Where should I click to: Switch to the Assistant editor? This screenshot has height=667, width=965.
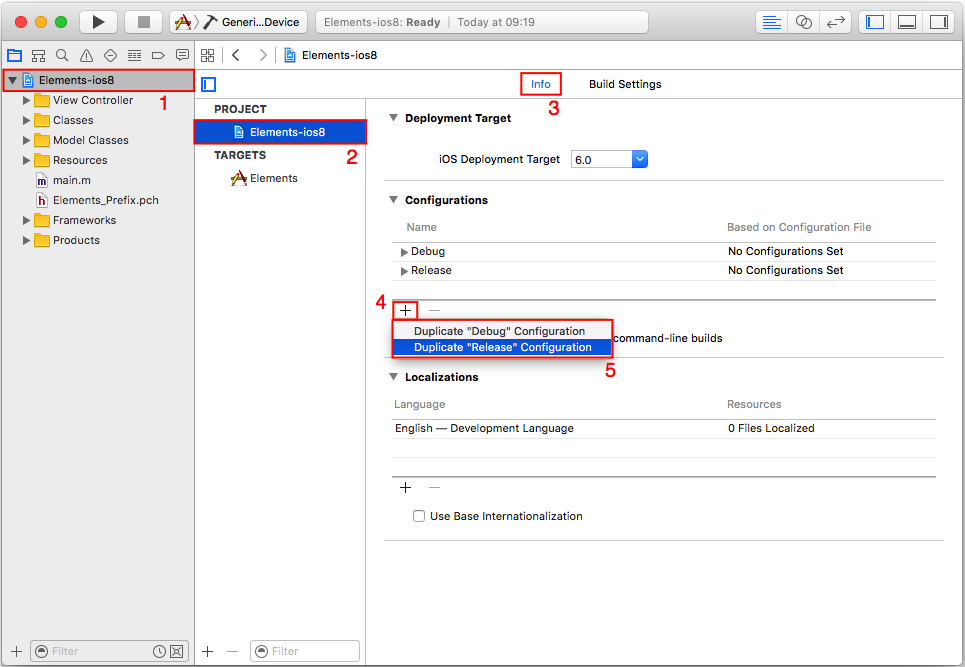[x=803, y=21]
